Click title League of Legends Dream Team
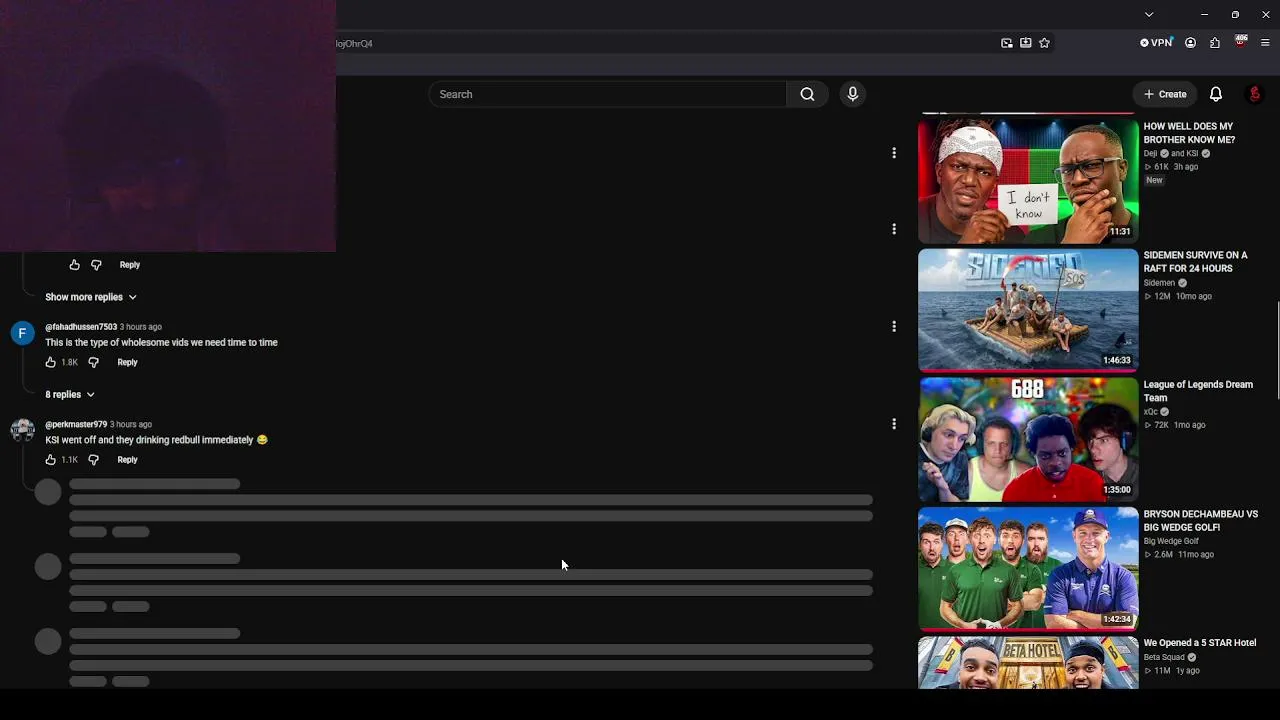 pyautogui.click(x=1198, y=391)
